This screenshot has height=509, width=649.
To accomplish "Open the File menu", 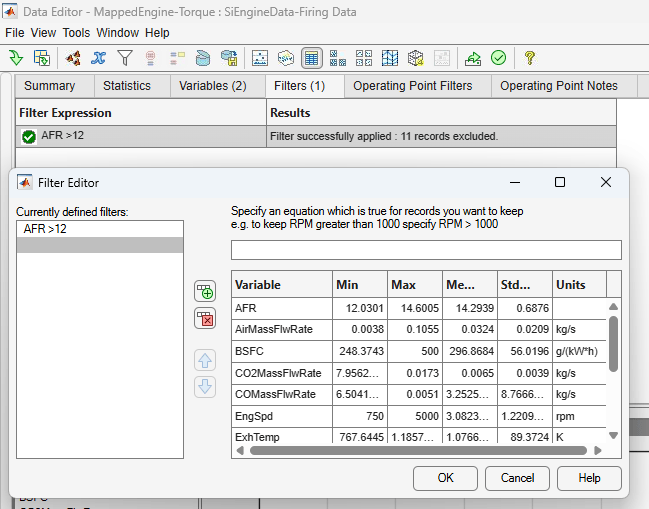I will tap(14, 33).
